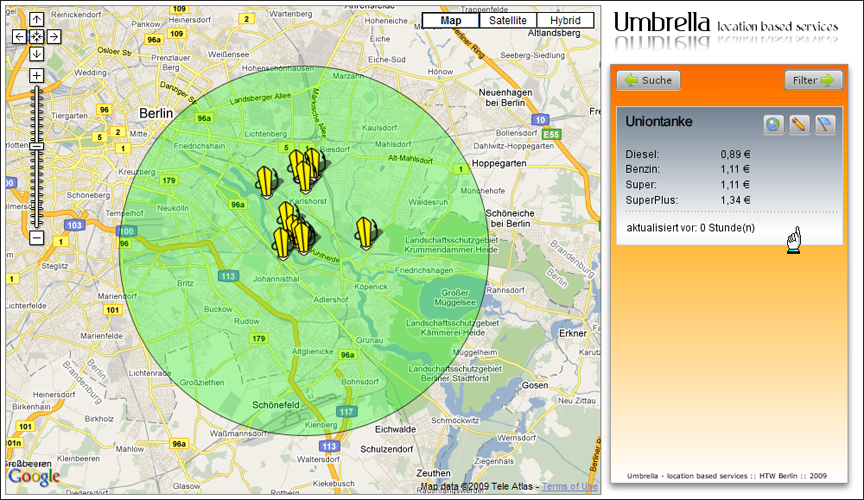The image size is (864, 500).
Task: Click the SuperPlus price 1,34 €
Action: tap(735, 200)
